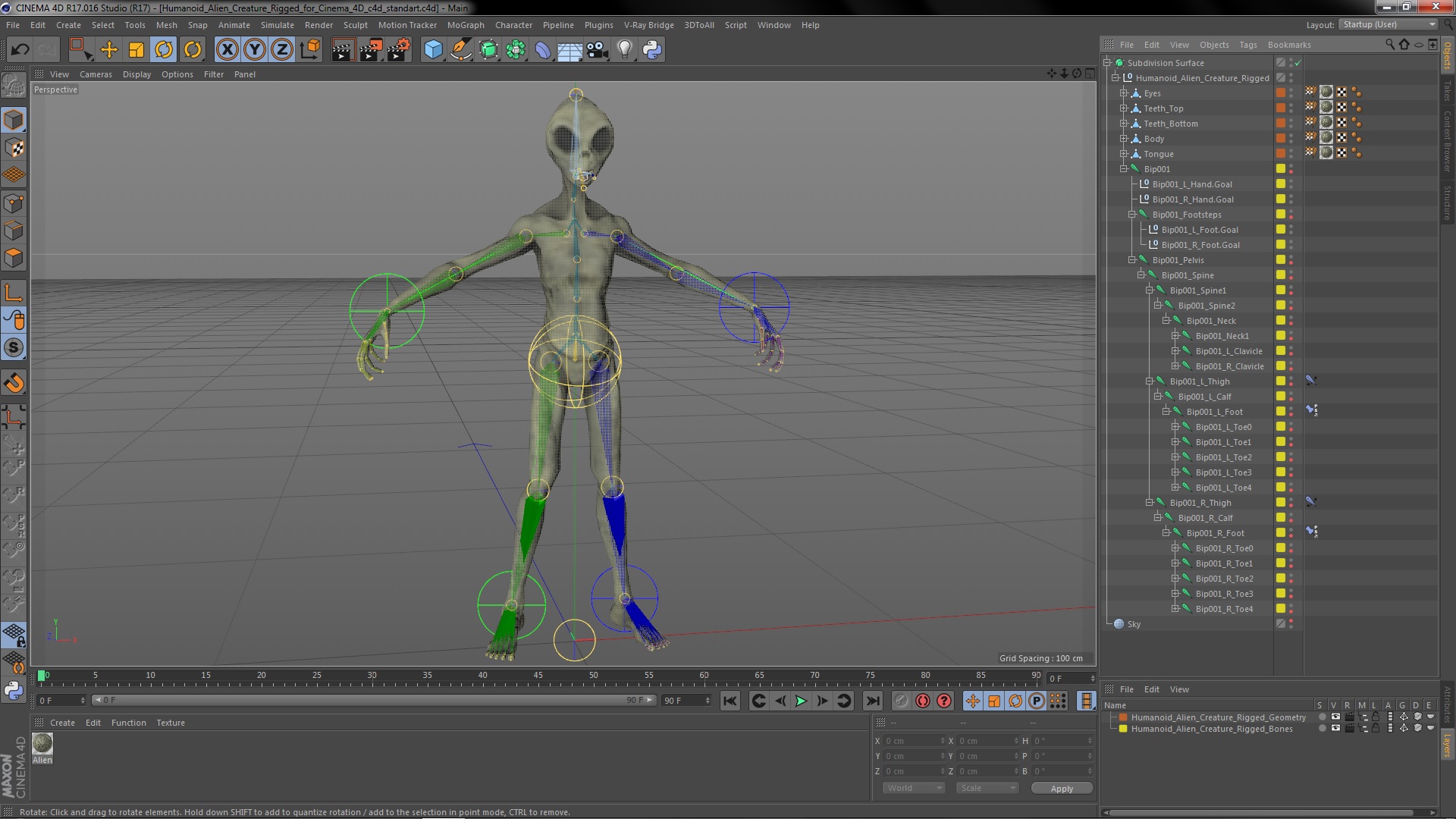Open the Character menu
The image size is (1456, 819).
pyautogui.click(x=513, y=25)
